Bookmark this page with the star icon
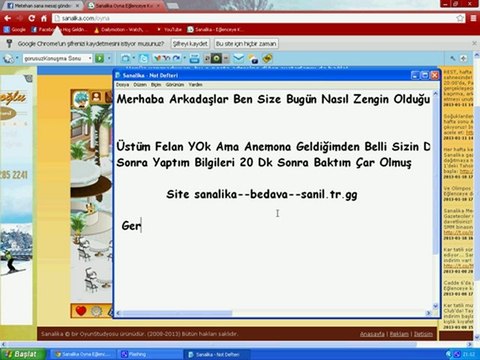Image resolution: width=480 pixels, height=360 pixels. (x=460, y=18)
